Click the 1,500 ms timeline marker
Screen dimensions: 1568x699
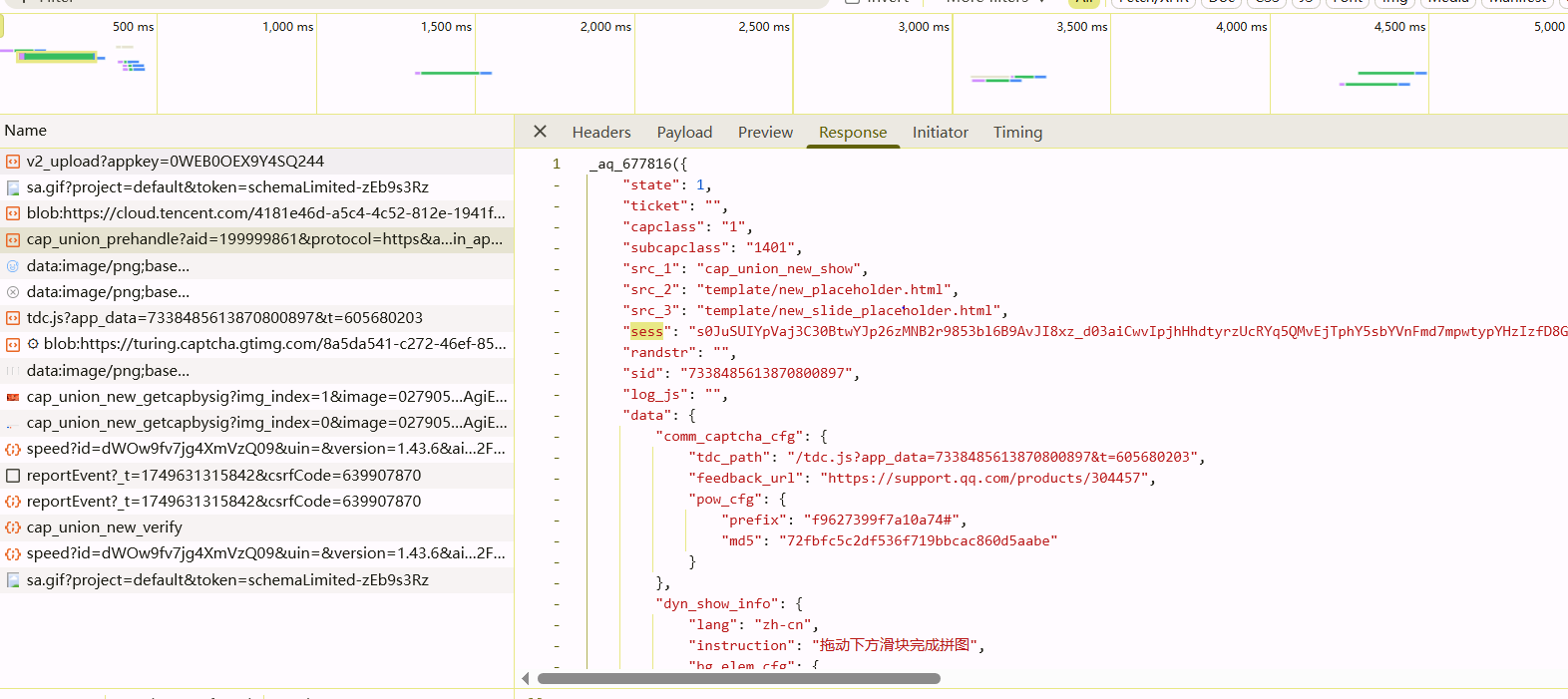pyautogui.click(x=446, y=27)
